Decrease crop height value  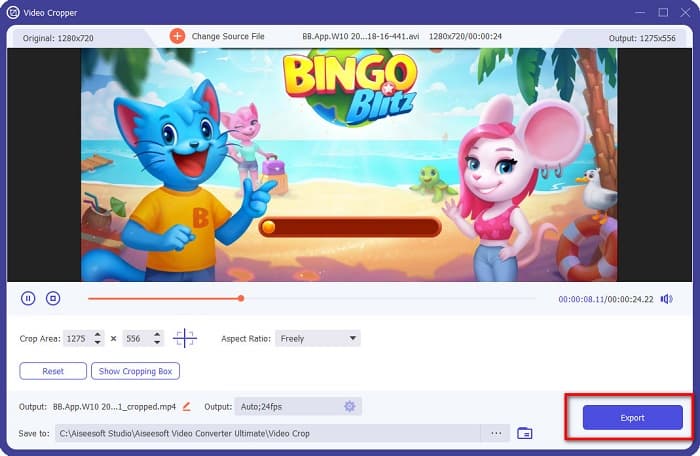coord(157,342)
